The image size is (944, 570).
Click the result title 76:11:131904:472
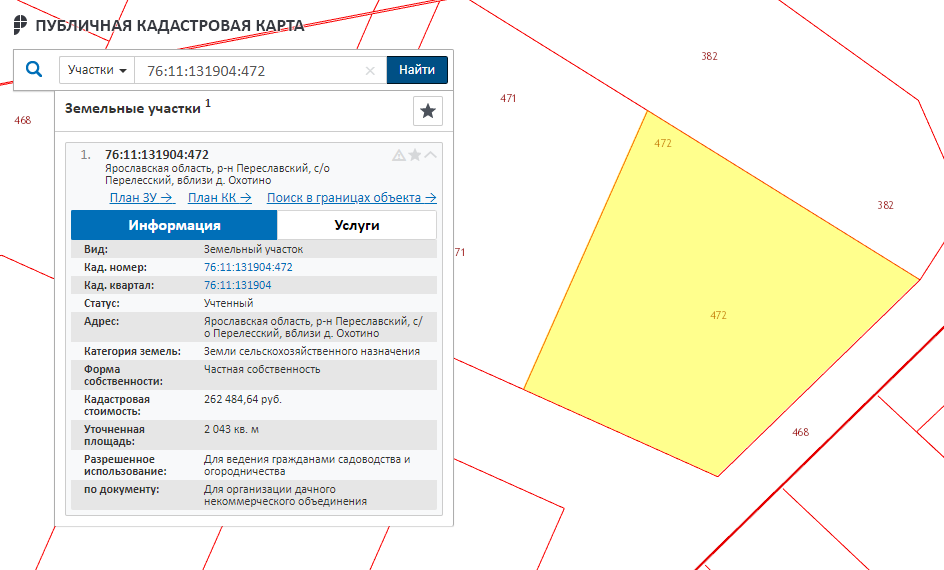coord(157,155)
